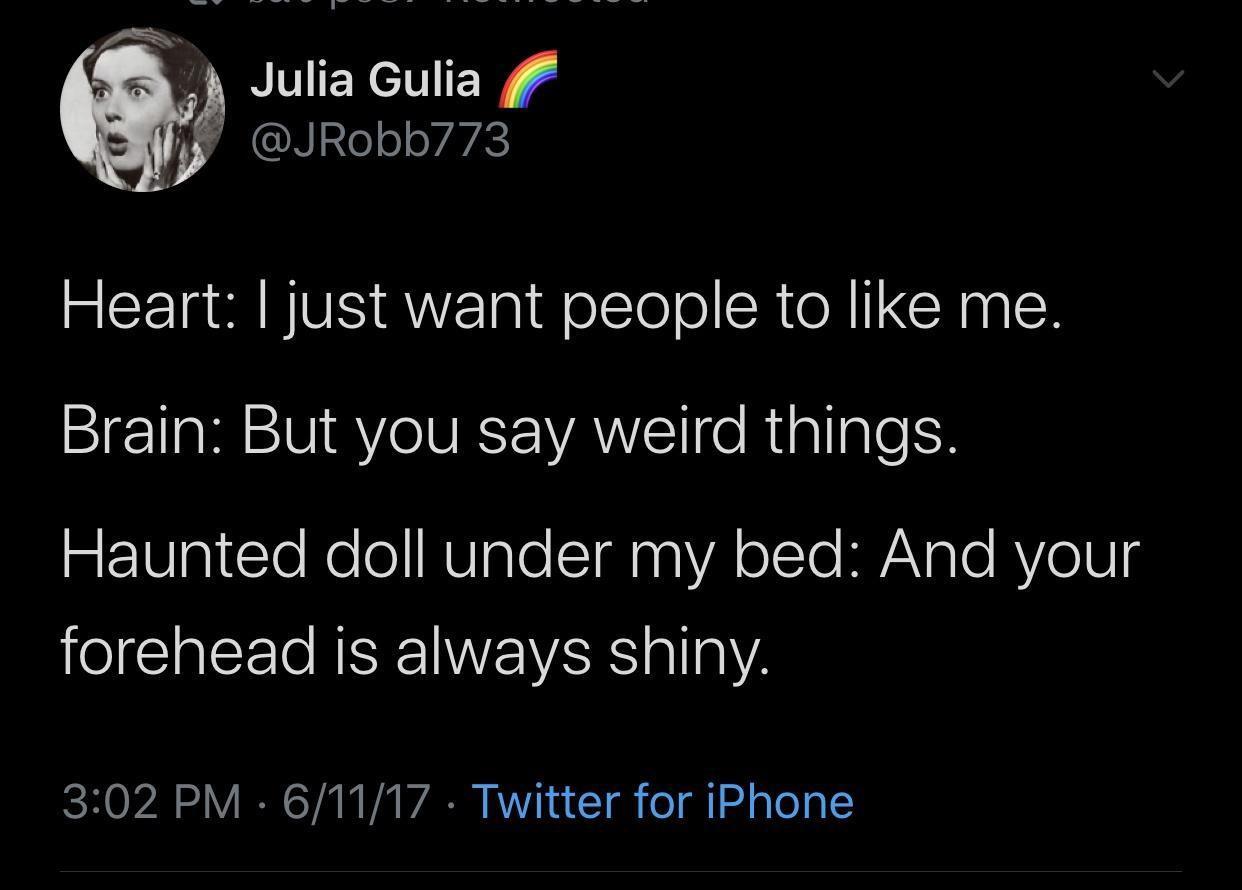Click the line starting with Haunted doll

tap(600, 554)
